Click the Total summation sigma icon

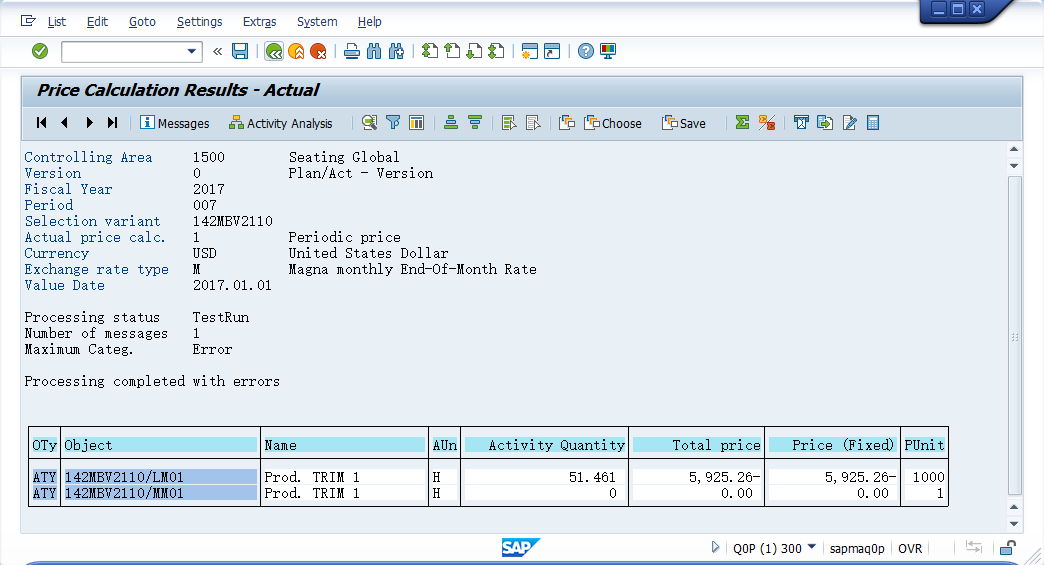742,122
